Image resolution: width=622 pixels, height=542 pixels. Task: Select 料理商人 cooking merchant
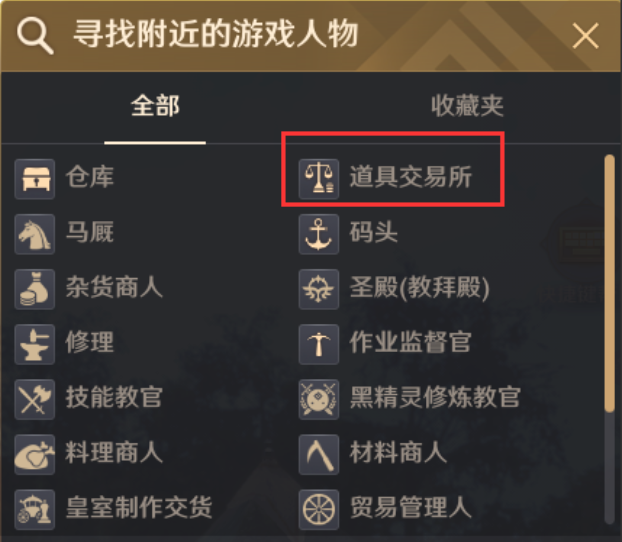pyautogui.click(x=114, y=453)
